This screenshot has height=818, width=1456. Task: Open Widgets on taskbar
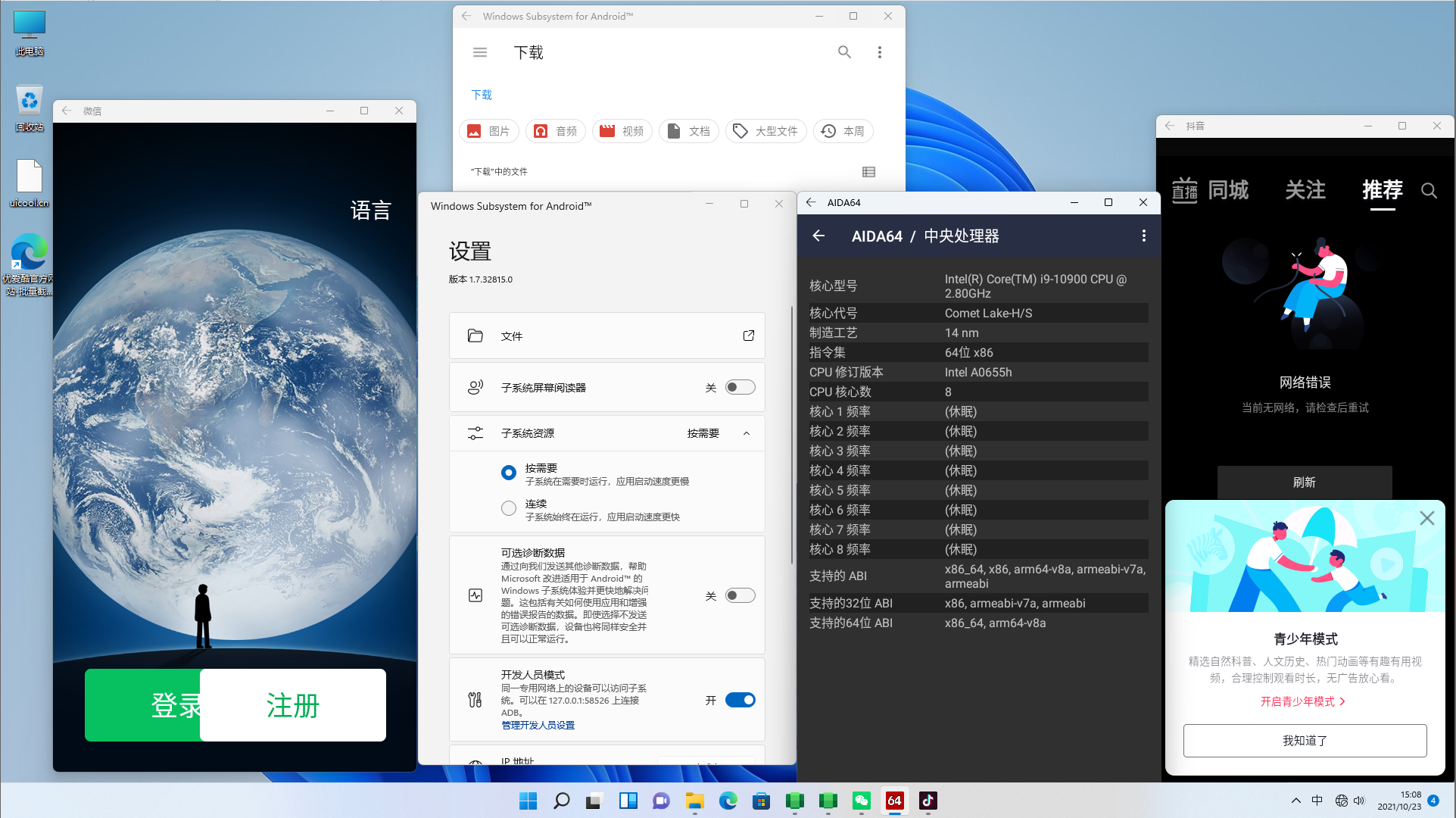[x=628, y=801]
